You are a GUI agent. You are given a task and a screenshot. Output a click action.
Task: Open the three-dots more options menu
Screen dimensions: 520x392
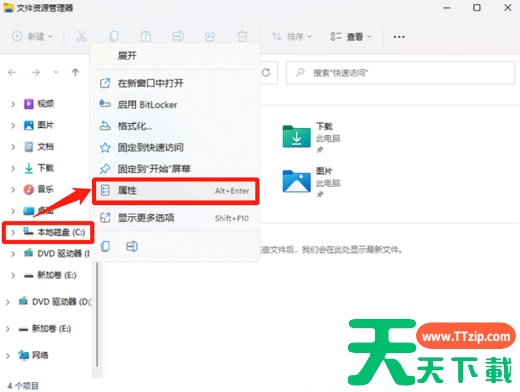click(x=399, y=37)
